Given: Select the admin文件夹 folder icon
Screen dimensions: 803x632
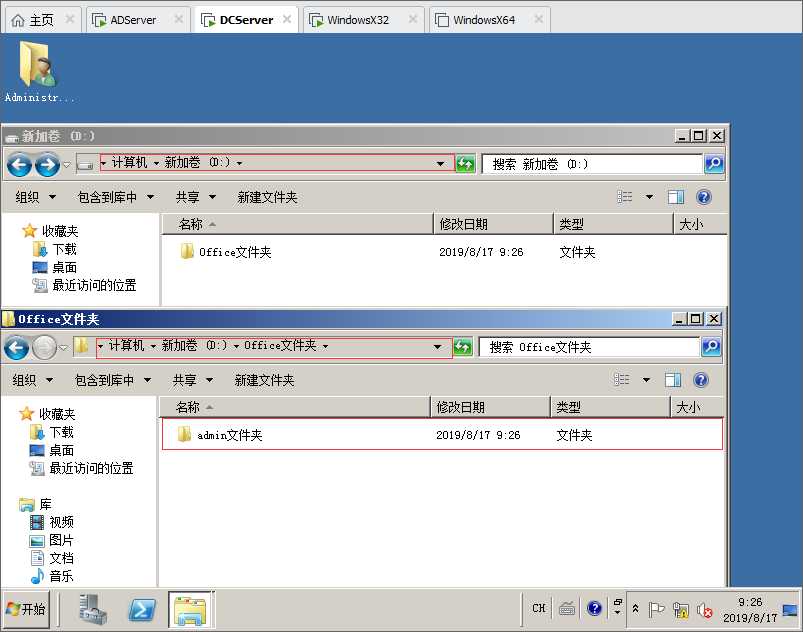Looking at the screenshot, I should 184,434.
